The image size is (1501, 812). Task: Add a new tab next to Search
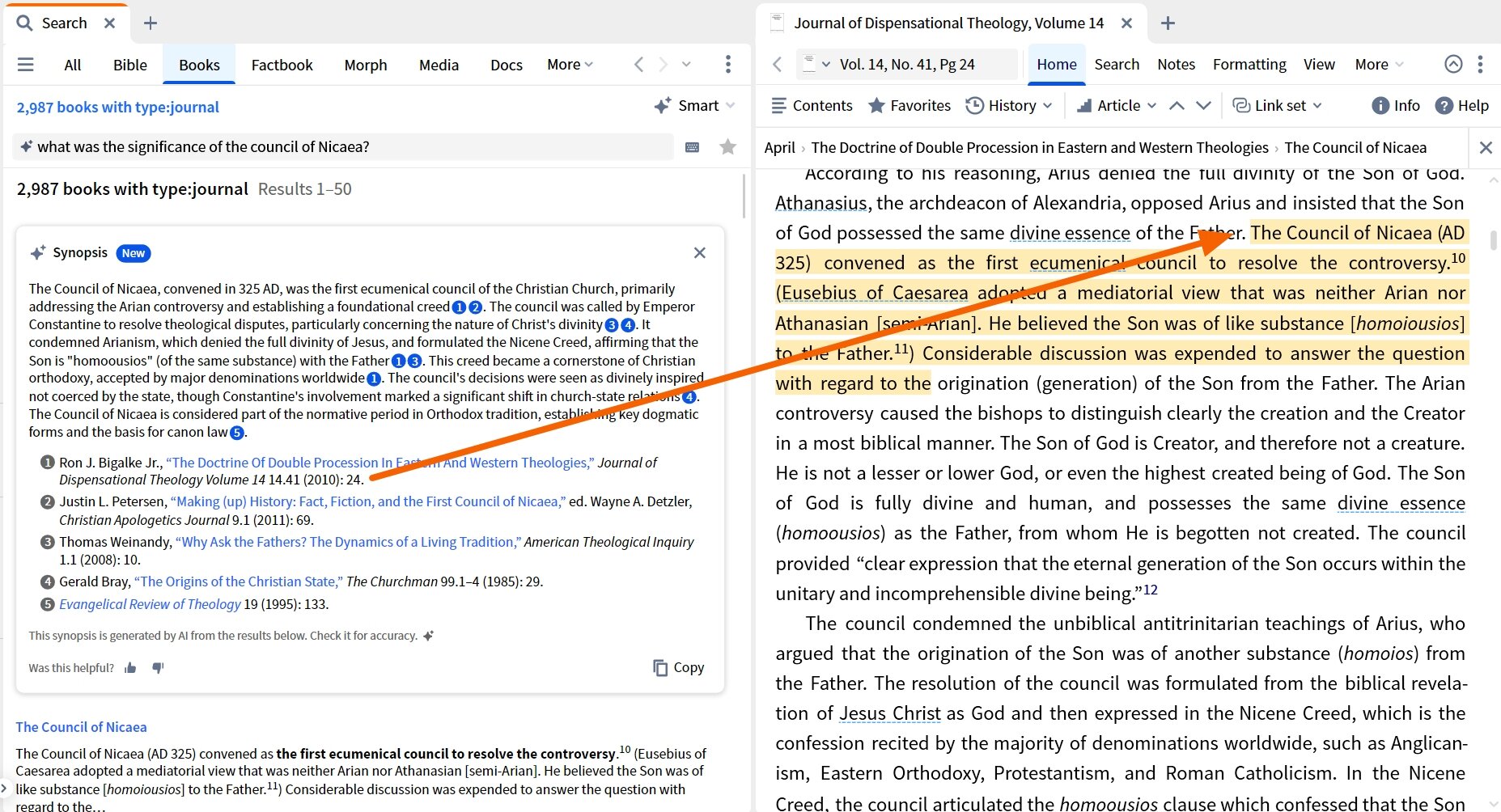click(151, 23)
